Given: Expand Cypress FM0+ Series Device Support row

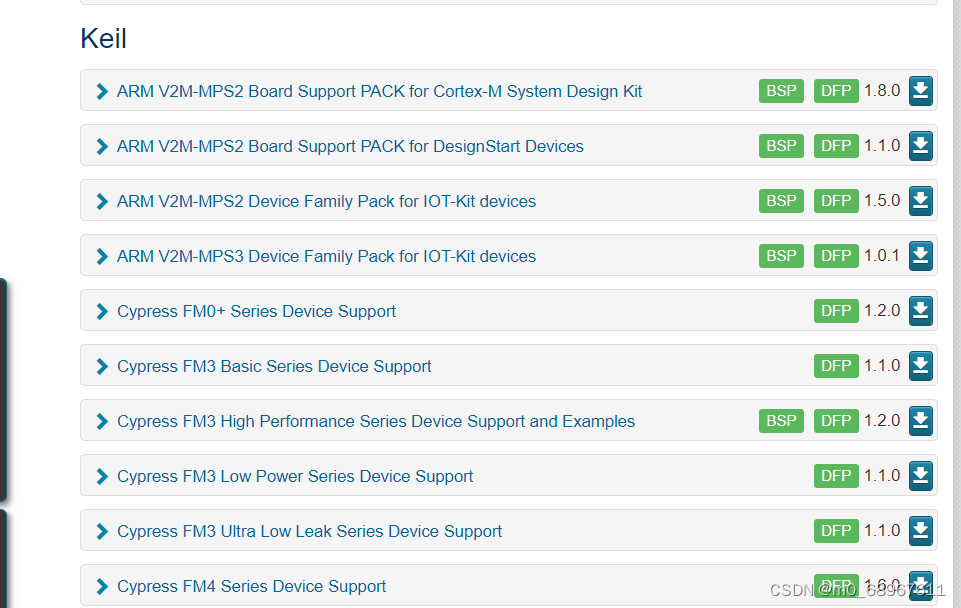Looking at the screenshot, I should [x=102, y=311].
